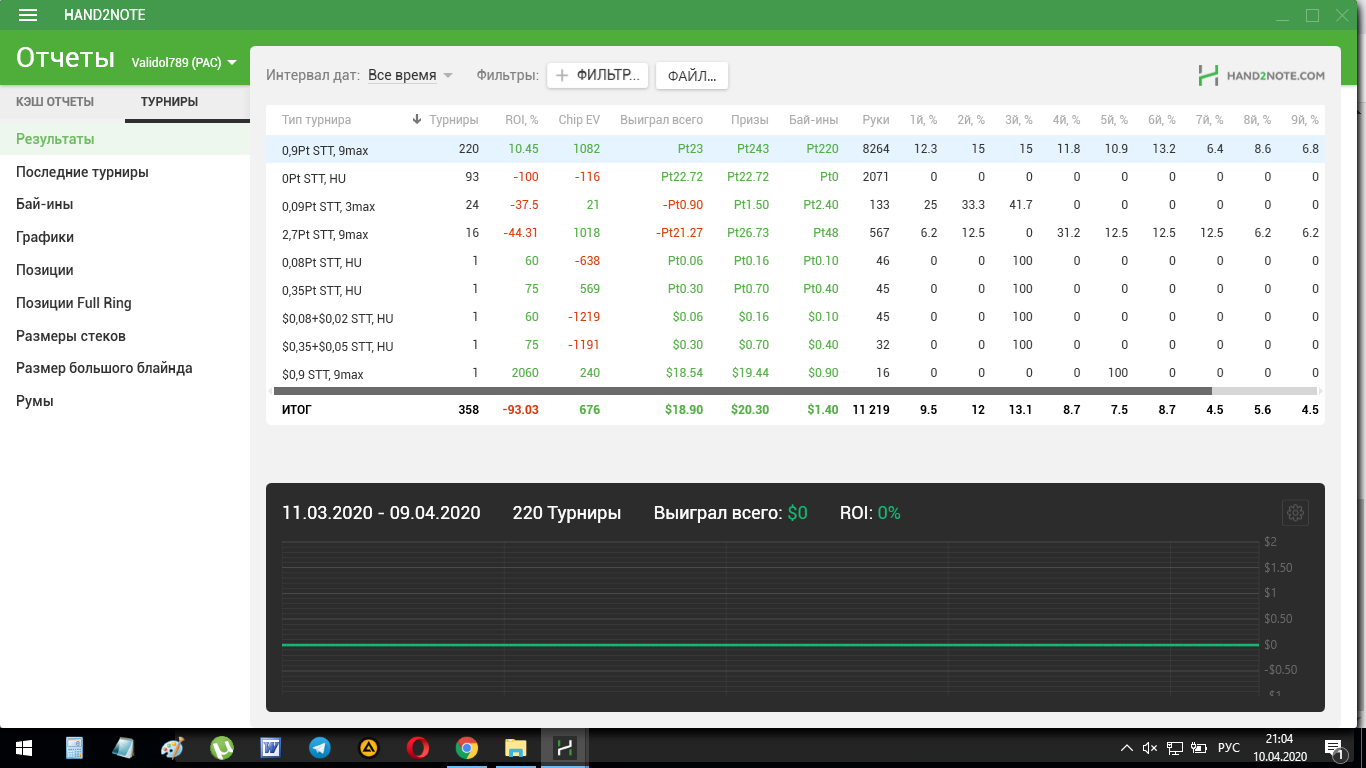Open the hamburger menu in Hand2Note
The width and height of the screenshot is (1366, 768).
point(28,15)
